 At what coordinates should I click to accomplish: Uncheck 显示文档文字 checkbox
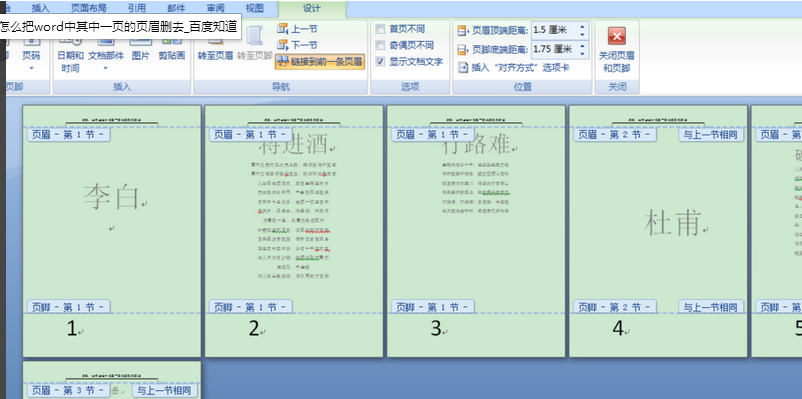coord(380,61)
